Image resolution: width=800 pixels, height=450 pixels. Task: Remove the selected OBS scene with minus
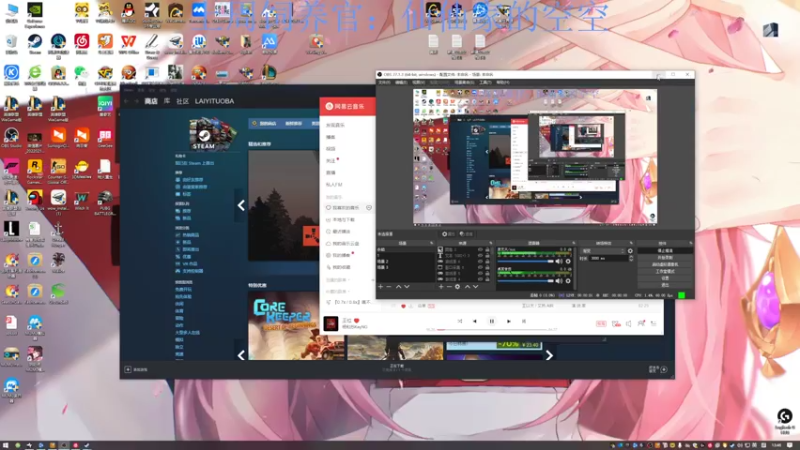tap(389, 287)
